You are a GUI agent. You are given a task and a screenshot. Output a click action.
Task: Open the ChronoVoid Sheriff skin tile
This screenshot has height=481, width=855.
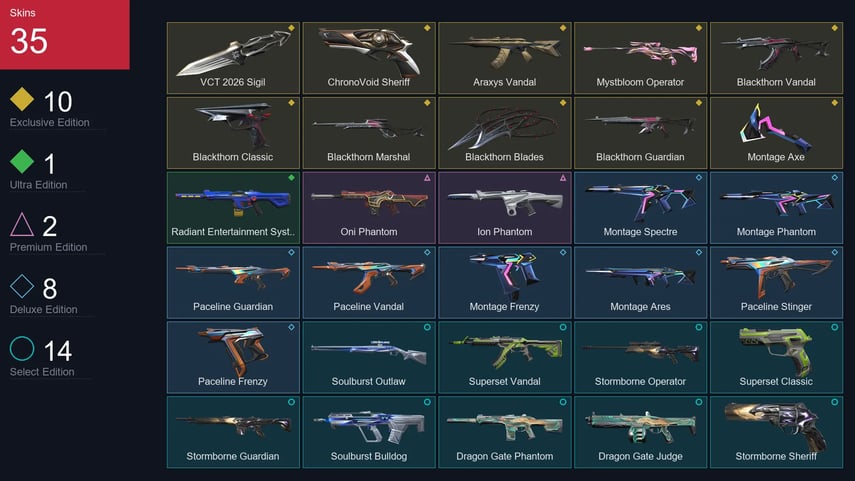(x=369, y=58)
